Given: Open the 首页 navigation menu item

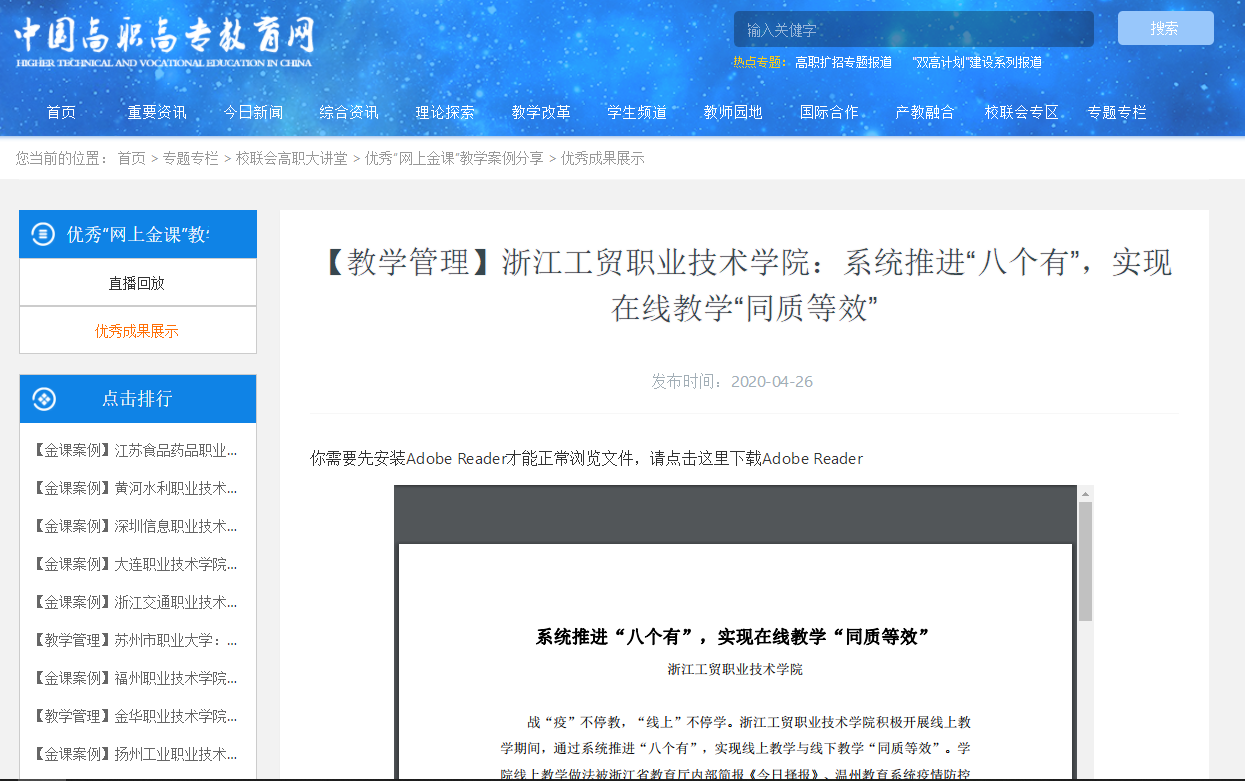Looking at the screenshot, I should 61,112.
